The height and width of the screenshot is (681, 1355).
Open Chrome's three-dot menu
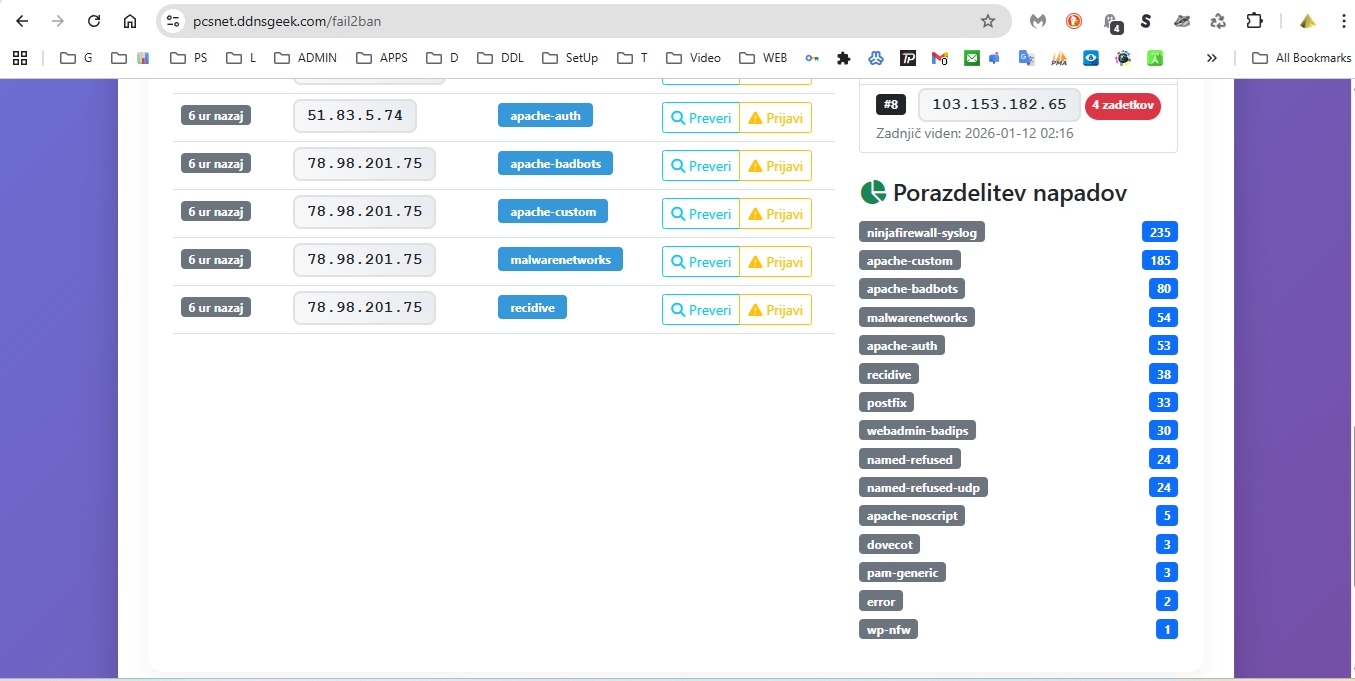click(1342, 21)
